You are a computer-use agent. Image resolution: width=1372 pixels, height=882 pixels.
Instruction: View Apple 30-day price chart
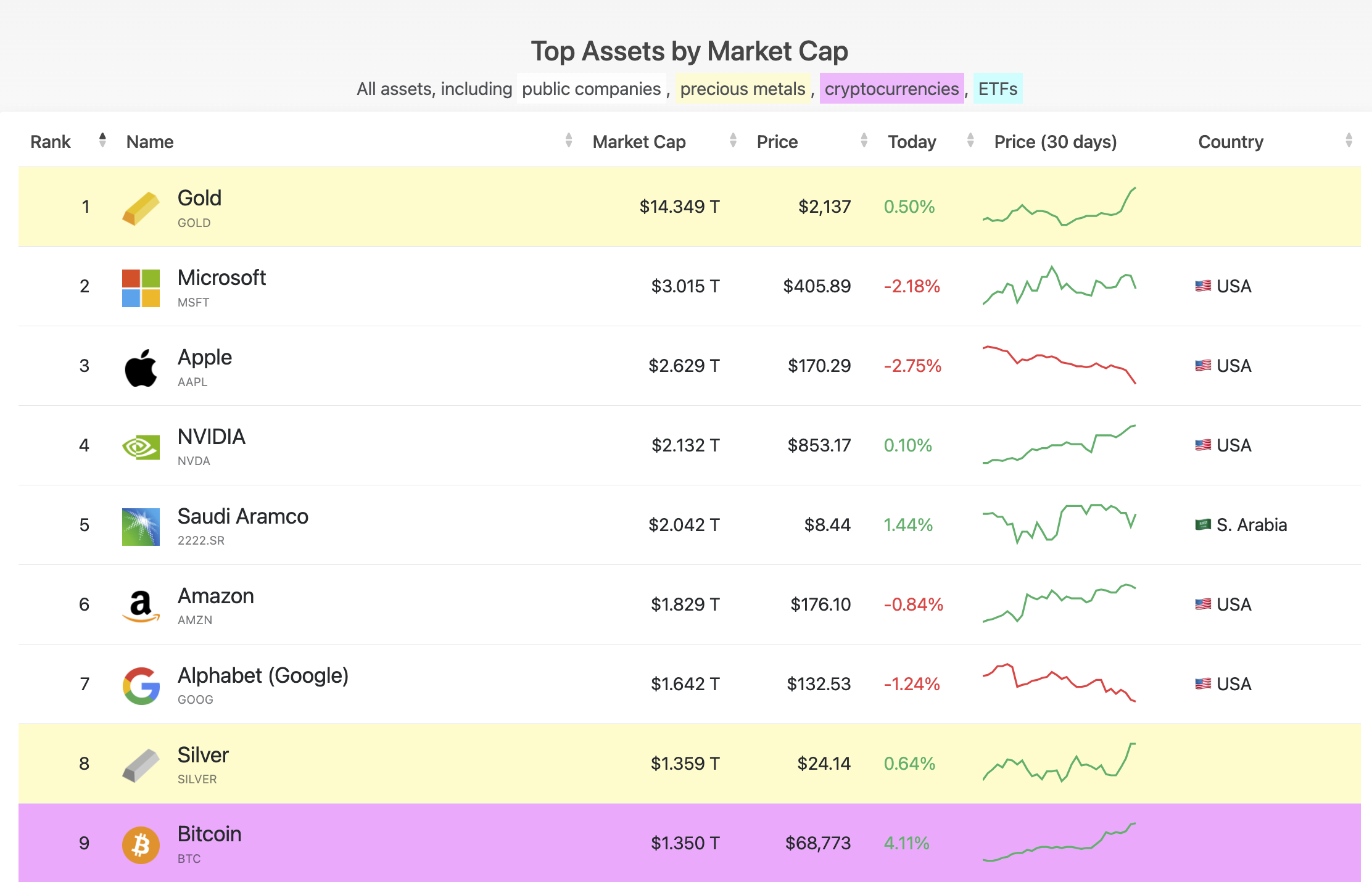[x=1059, y=365]
